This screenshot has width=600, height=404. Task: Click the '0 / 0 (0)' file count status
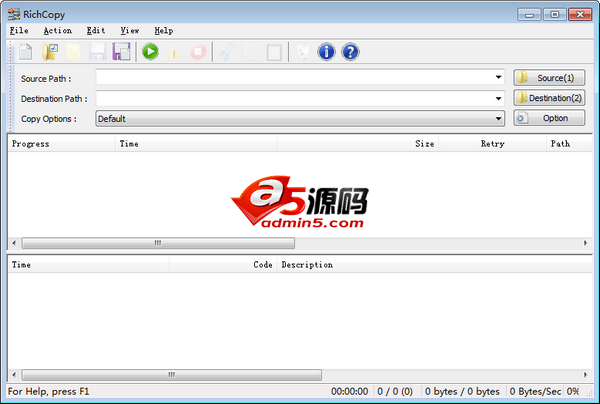[395, 391]
